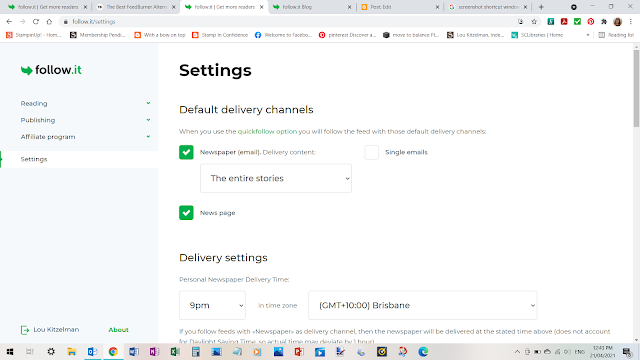Open the Reading list button
This screenshot has height=360, width=640.
(616, 35)
